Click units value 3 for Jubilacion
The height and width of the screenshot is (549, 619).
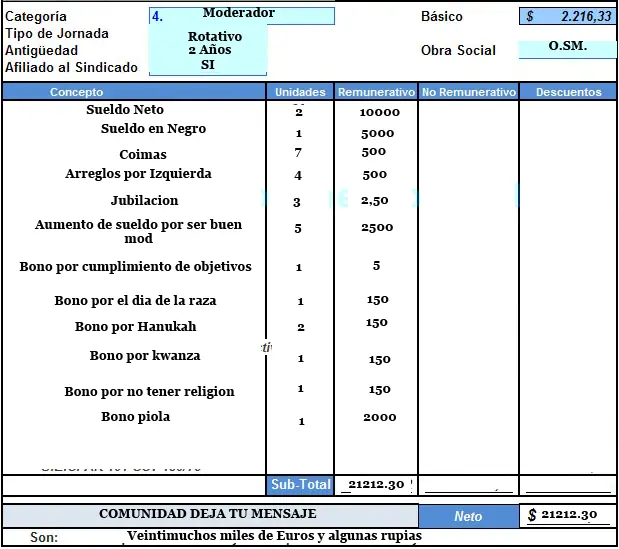pyautogui.click(x=297, y=202)
